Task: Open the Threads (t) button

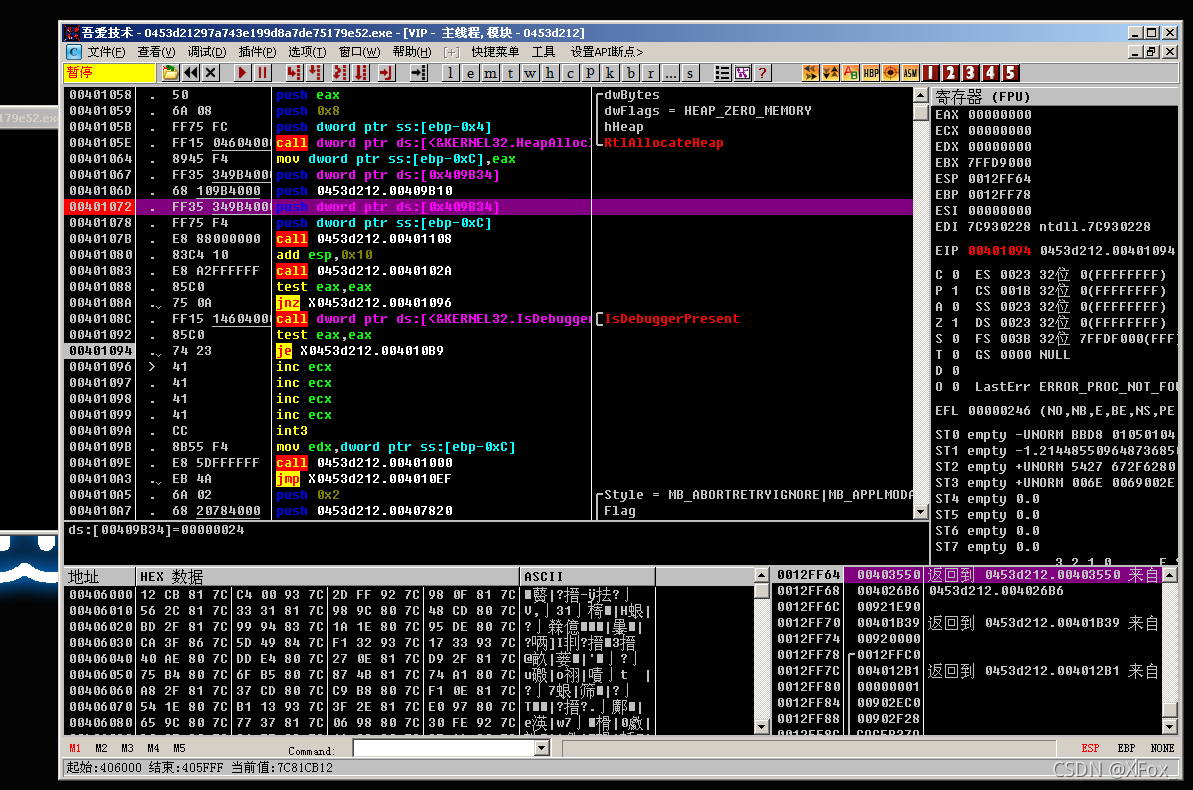Action: [511, 73]
